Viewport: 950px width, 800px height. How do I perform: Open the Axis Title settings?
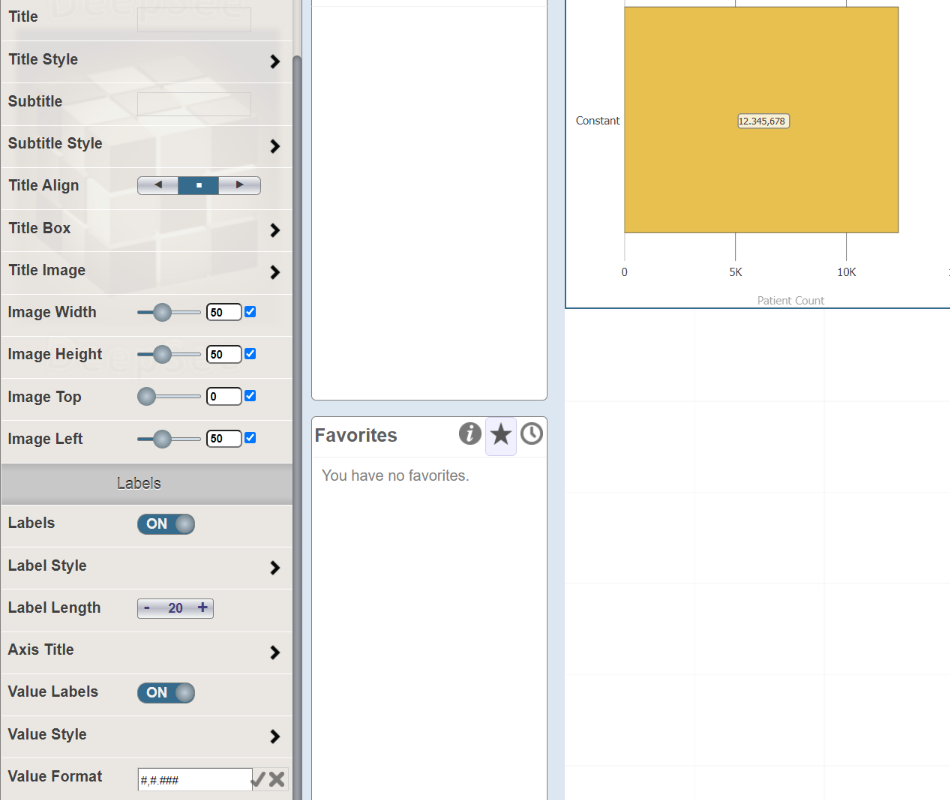pyautogui.click(x=146, y=651)
